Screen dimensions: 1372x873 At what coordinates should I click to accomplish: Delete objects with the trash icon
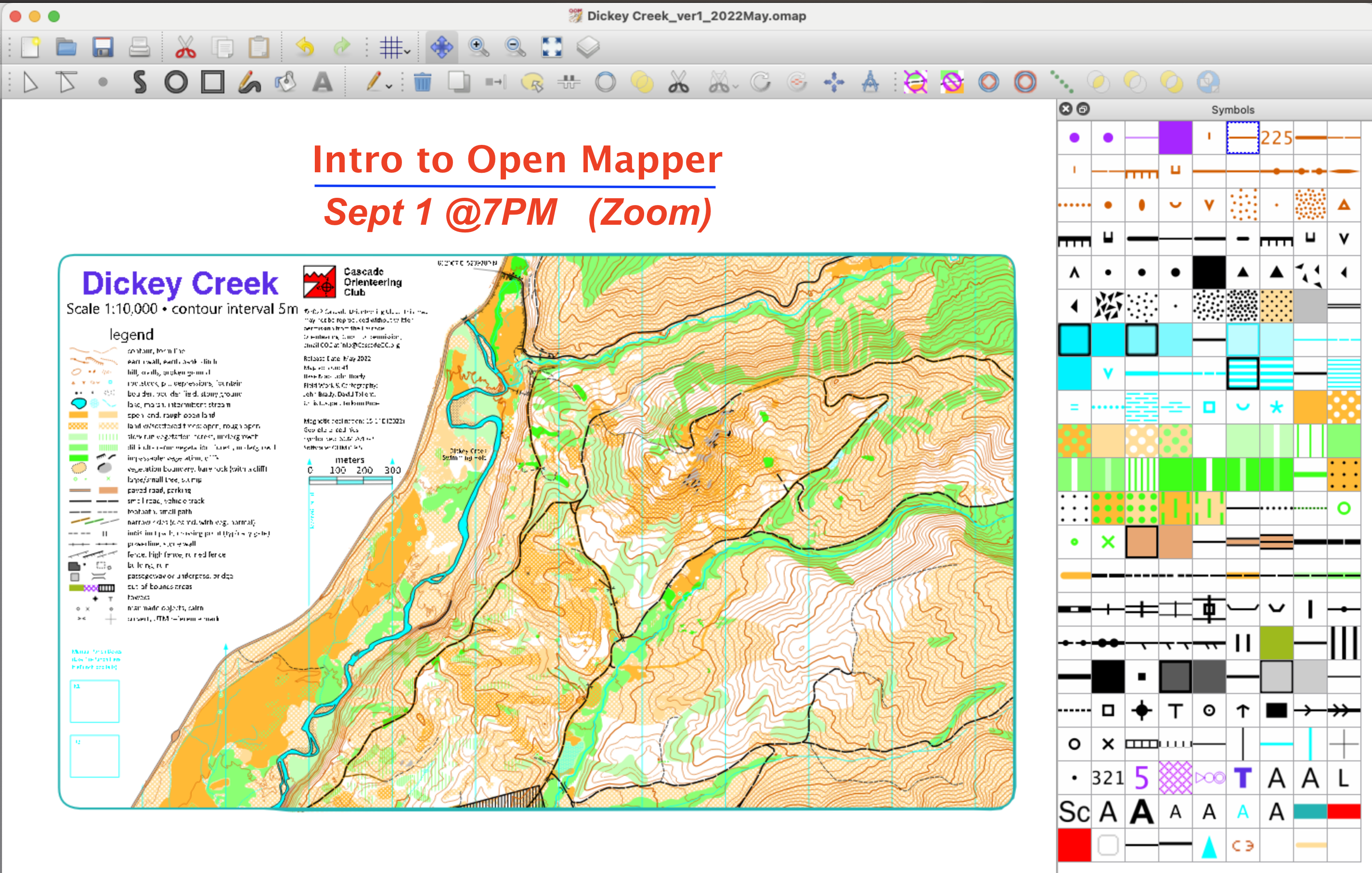coord(422,83)
